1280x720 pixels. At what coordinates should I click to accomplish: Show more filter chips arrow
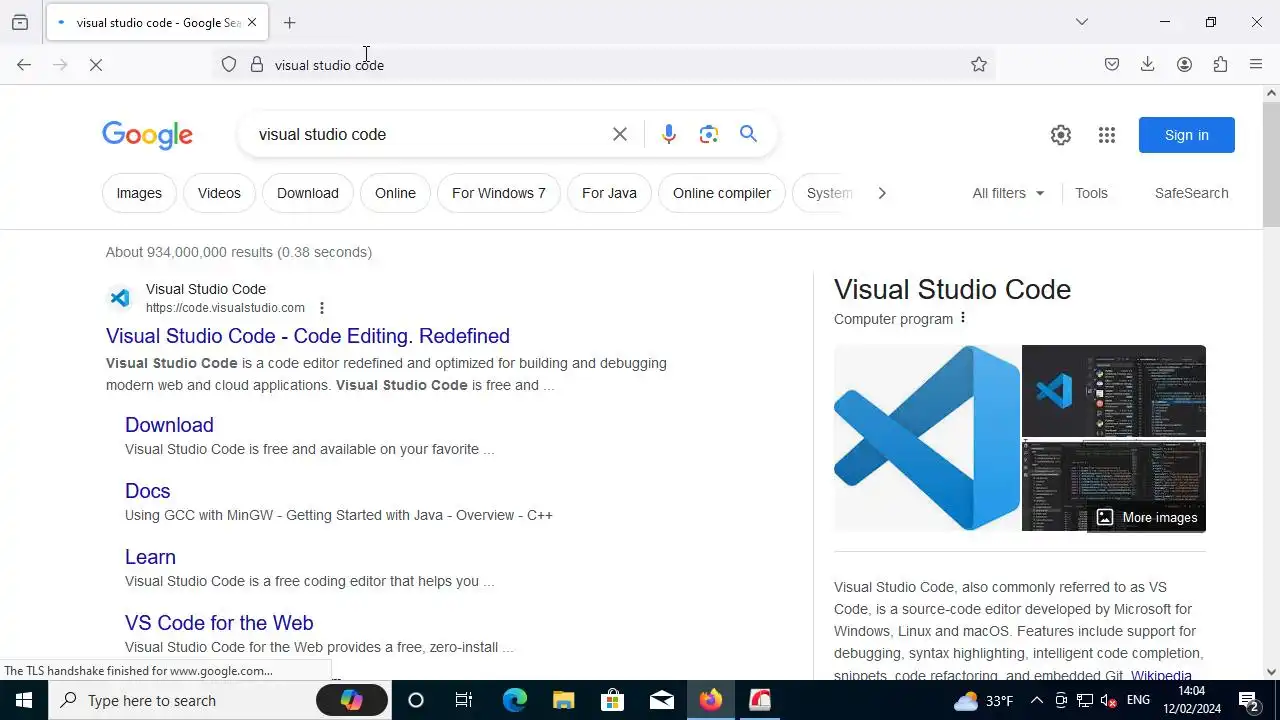tap(881, 193)
